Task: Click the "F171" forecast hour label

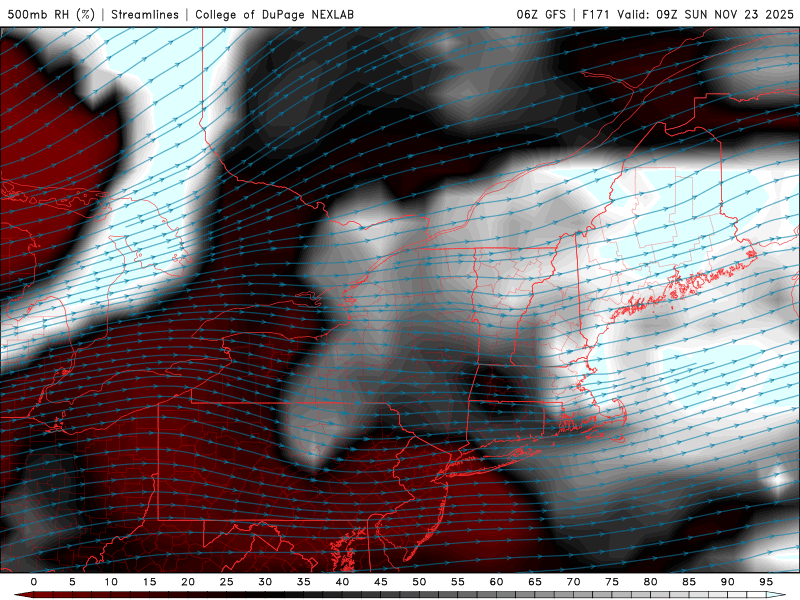Action: coord(596,14)
